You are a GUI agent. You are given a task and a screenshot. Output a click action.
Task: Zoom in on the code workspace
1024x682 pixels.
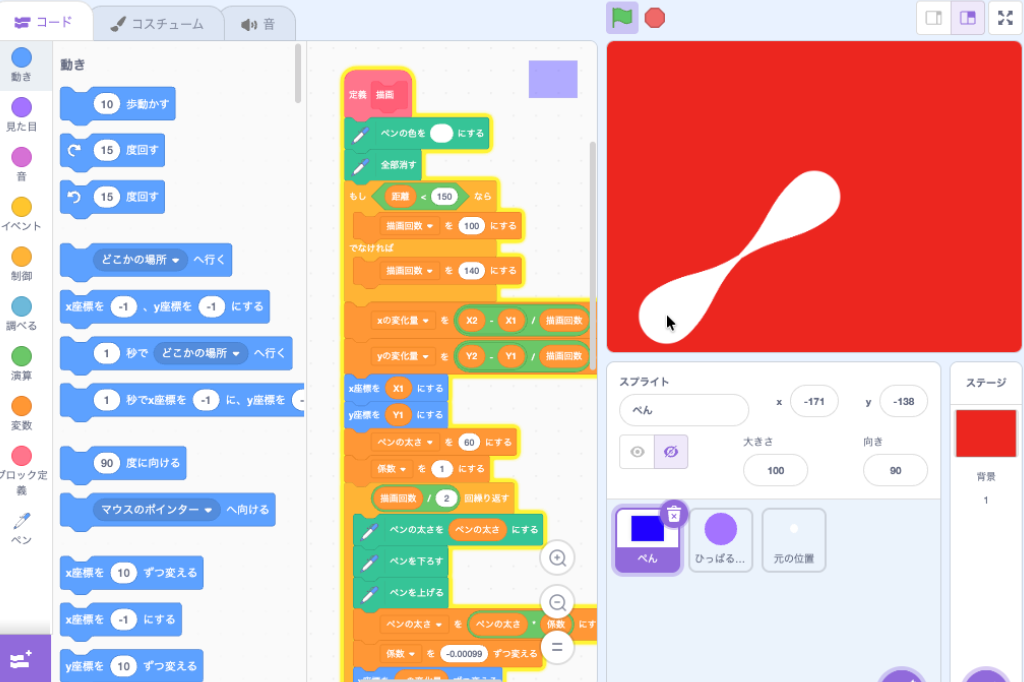click(x=558, y=559)
